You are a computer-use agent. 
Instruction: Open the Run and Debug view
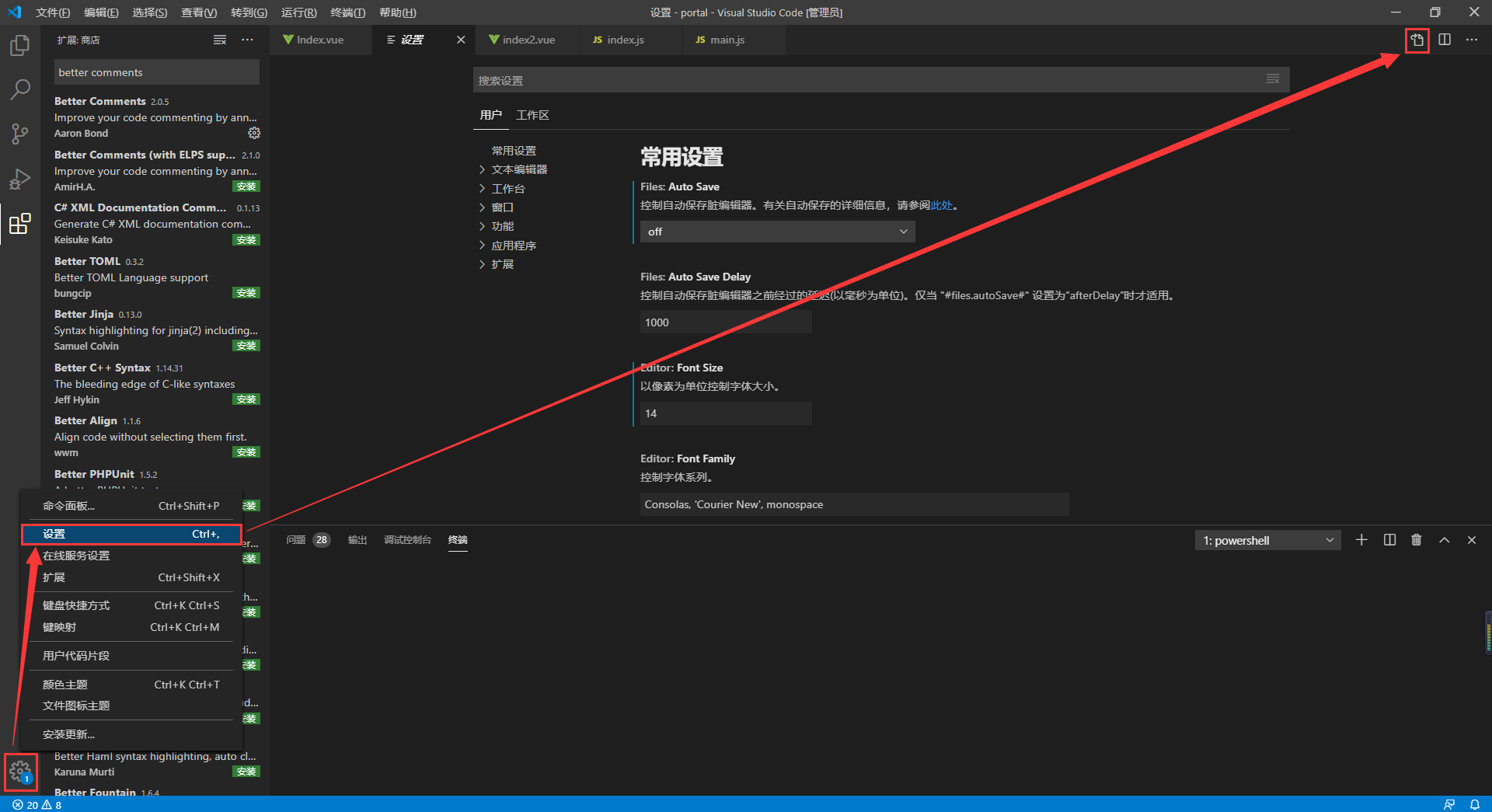pyautogui.click(x=19, y=179)
